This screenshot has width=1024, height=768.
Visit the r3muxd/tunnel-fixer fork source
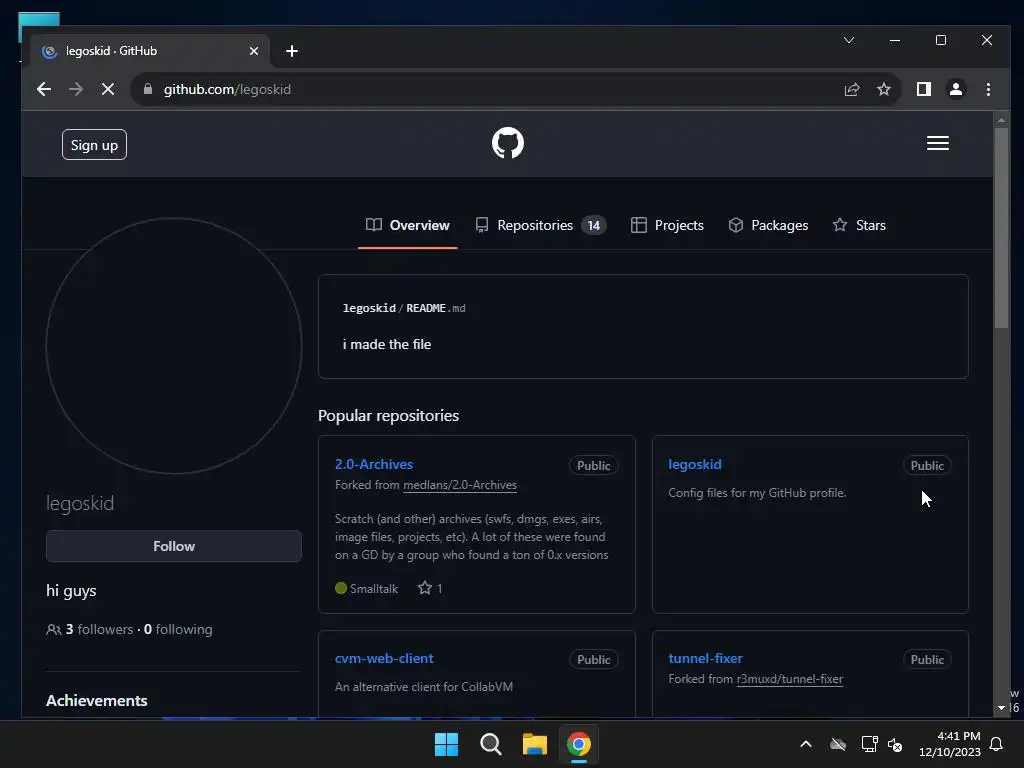click(x=790, y=679)
